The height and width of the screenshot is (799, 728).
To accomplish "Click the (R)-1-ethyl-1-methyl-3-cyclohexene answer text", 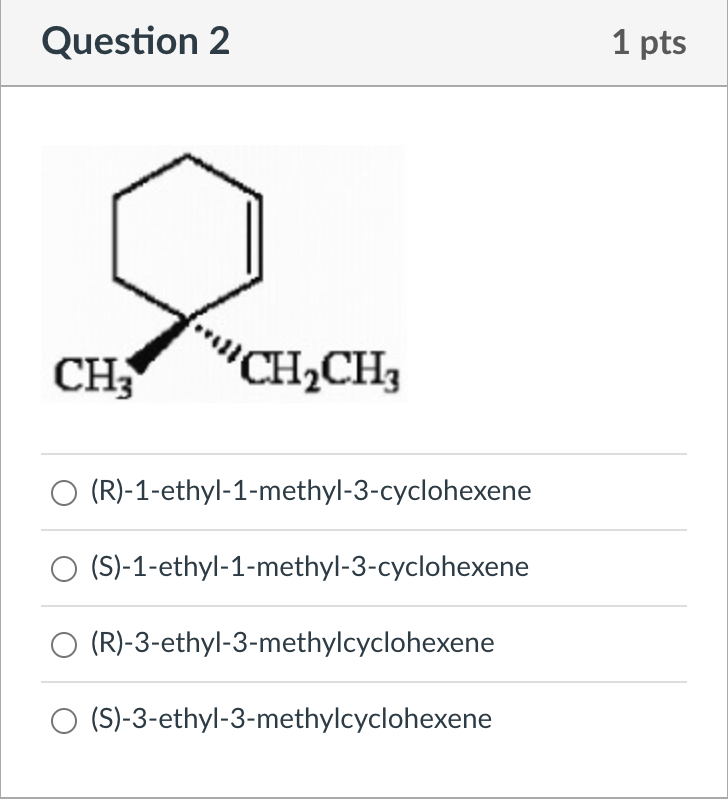I will (x=311, y=491).
